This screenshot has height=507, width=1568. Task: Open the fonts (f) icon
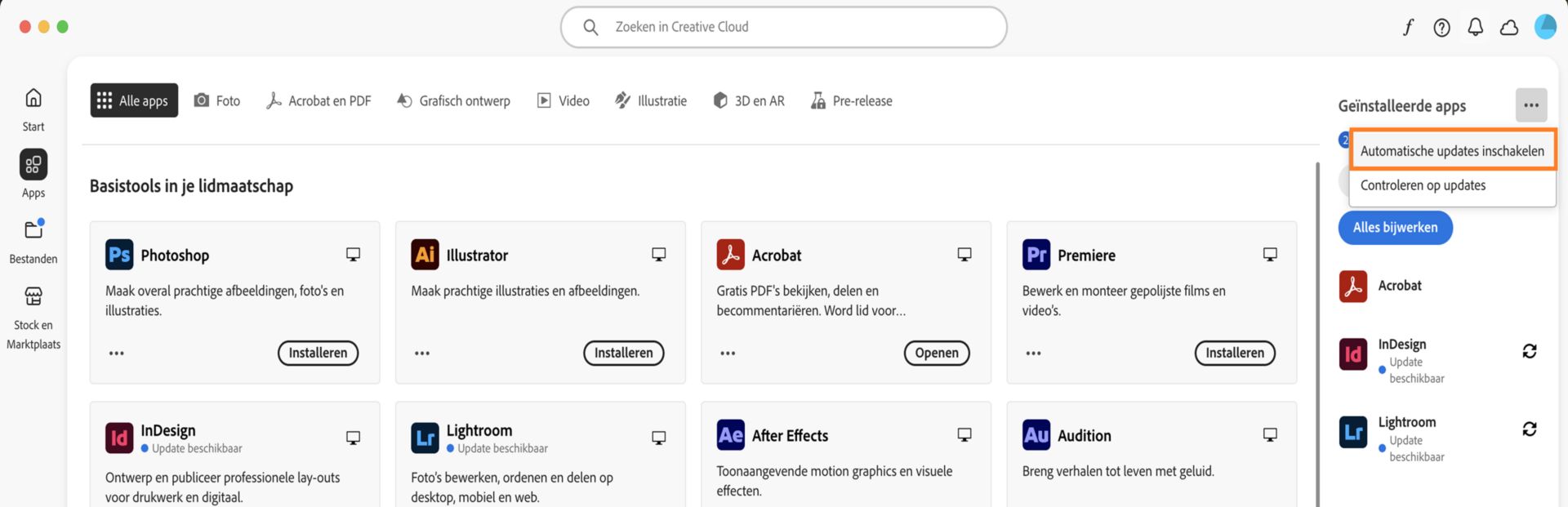tap(1409, 27)
